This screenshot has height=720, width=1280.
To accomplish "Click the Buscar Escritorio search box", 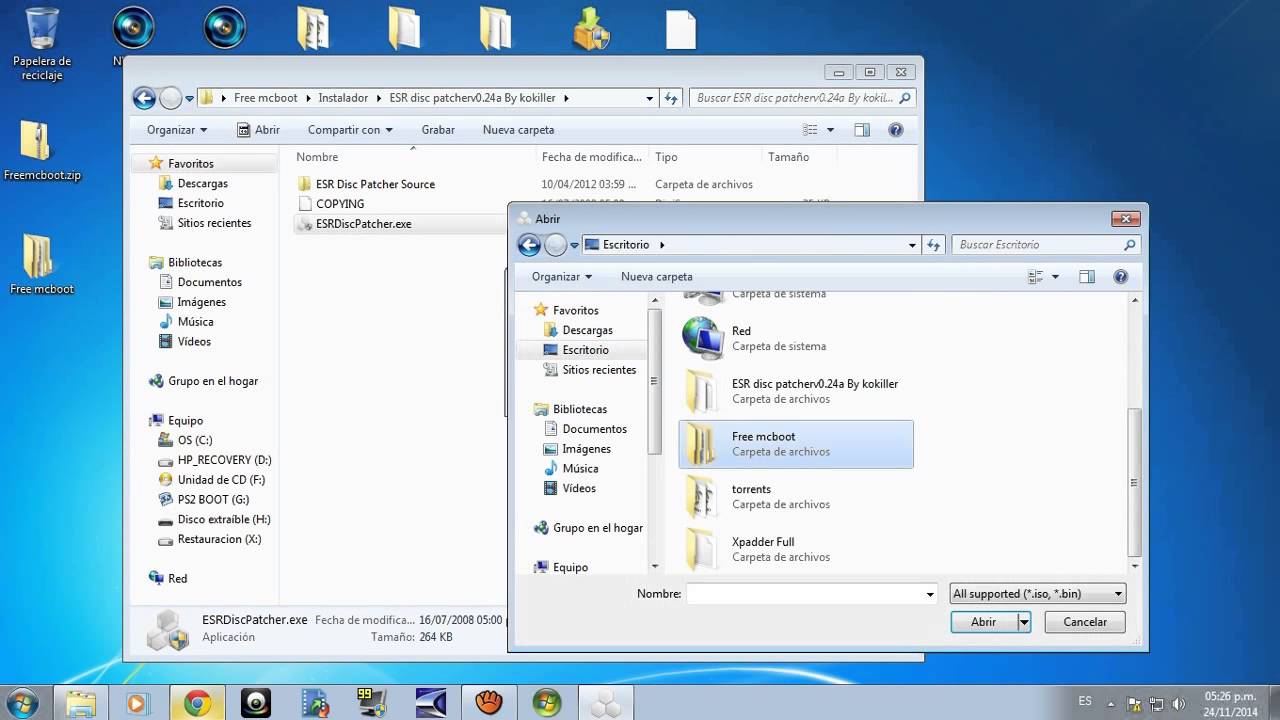I will [1045, 245].
